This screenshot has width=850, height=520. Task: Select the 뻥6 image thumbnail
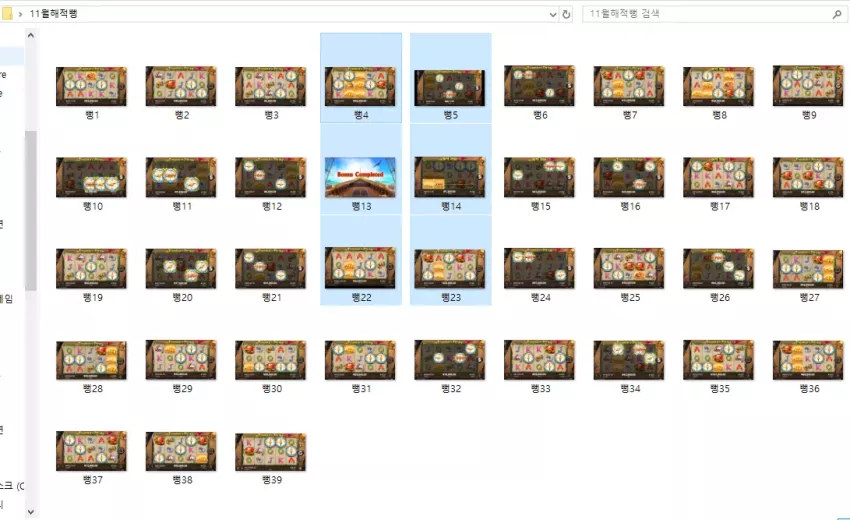(539, 86)
